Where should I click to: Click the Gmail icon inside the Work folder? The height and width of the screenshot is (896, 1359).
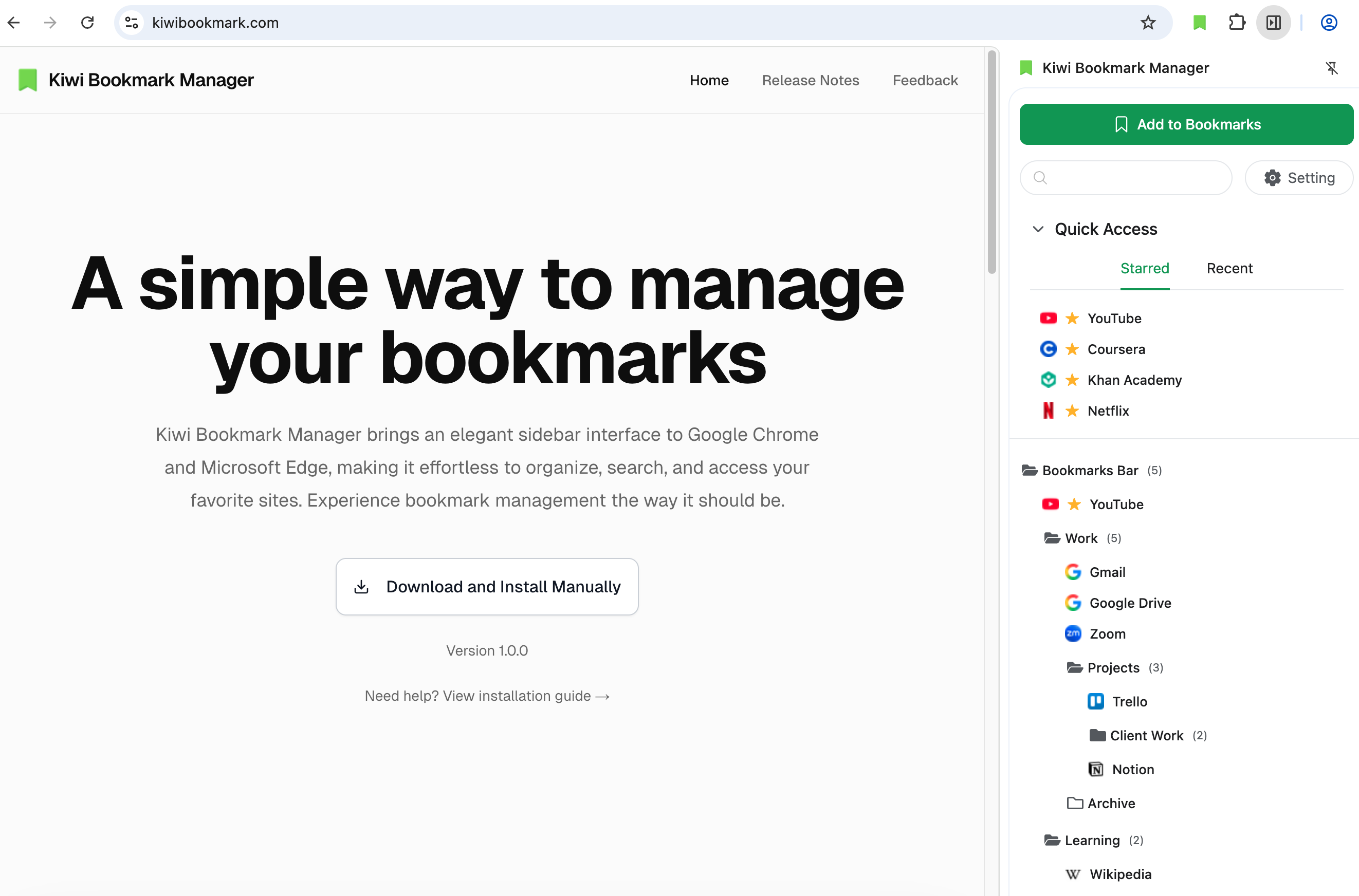[x=1073, y=571]
